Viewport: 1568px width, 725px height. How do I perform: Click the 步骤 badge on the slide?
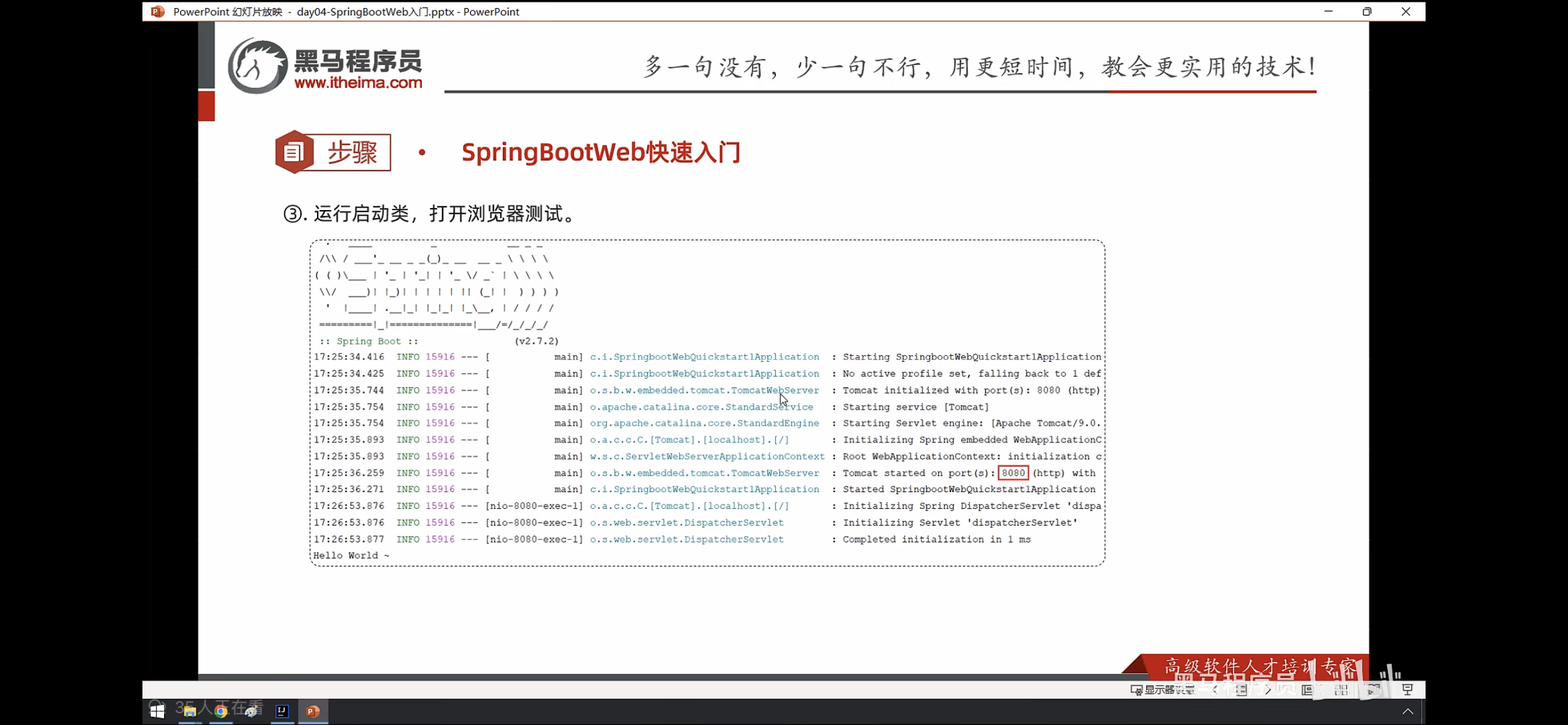(333, 152)
